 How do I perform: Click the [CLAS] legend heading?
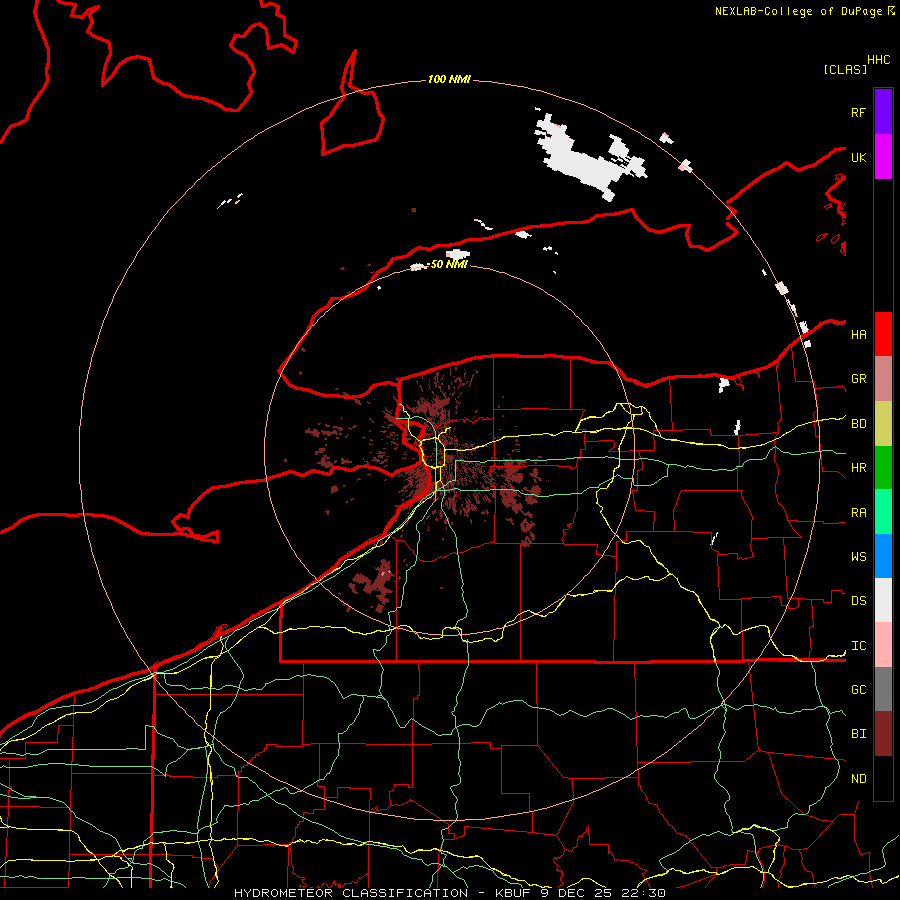click(845, 69)
